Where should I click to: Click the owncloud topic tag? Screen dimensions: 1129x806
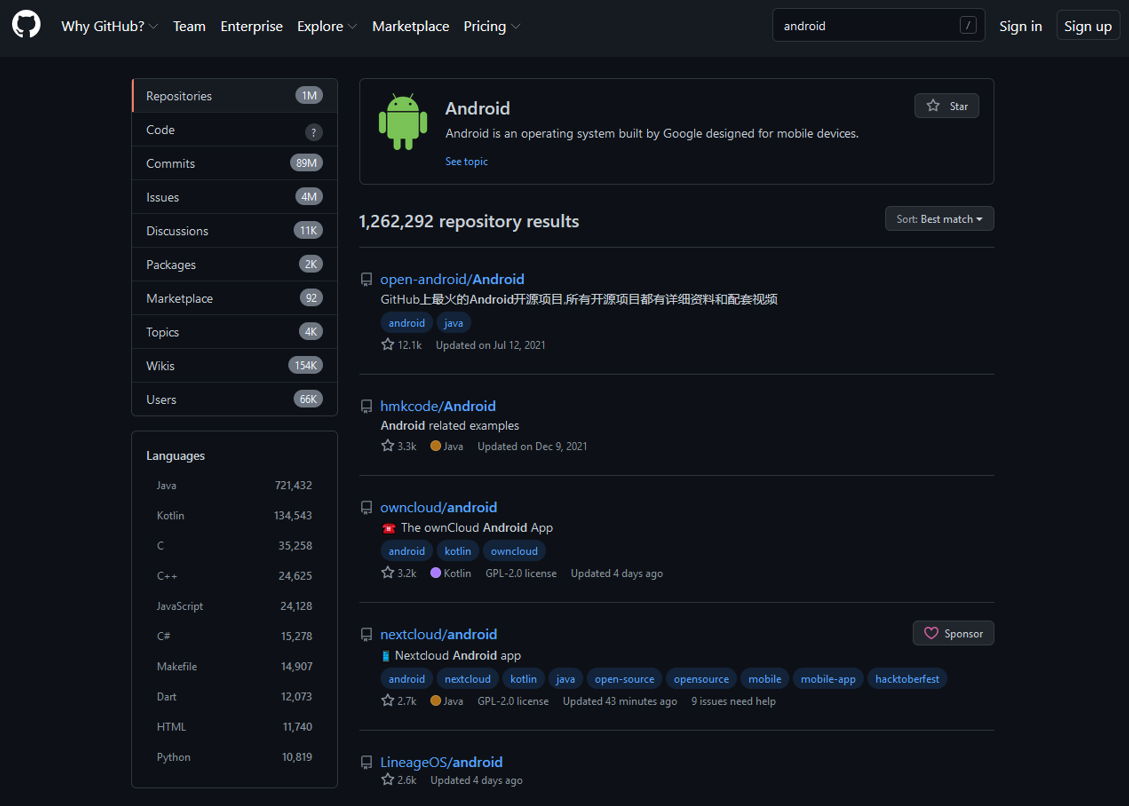coord(514,552)
